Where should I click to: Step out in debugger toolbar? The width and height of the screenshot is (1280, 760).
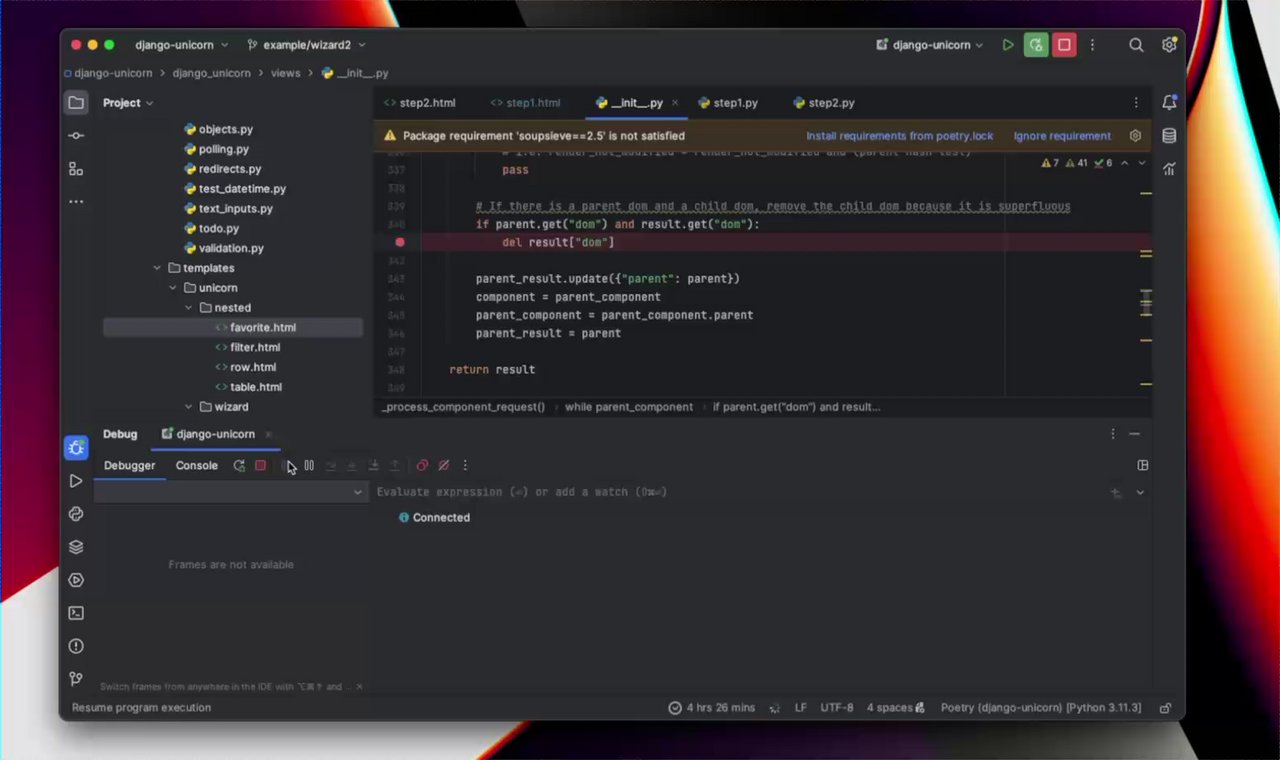click(395, 465)
